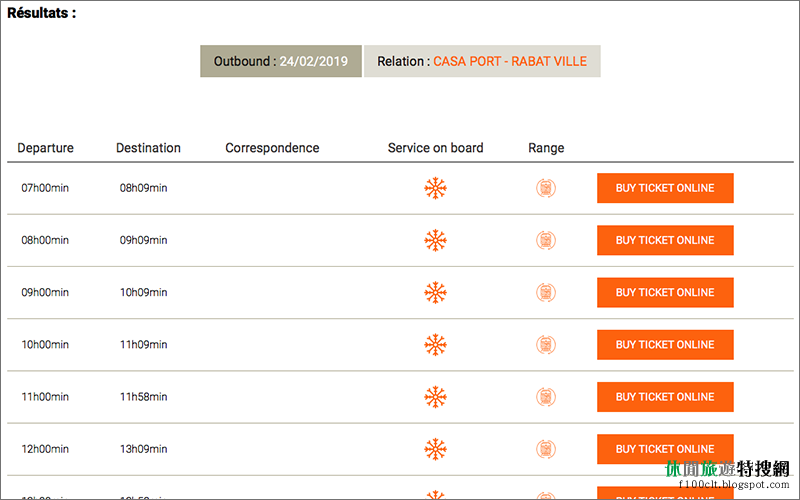Click arrival time 10h09min
The image size is (800, 500).
[x=143, y=292]
